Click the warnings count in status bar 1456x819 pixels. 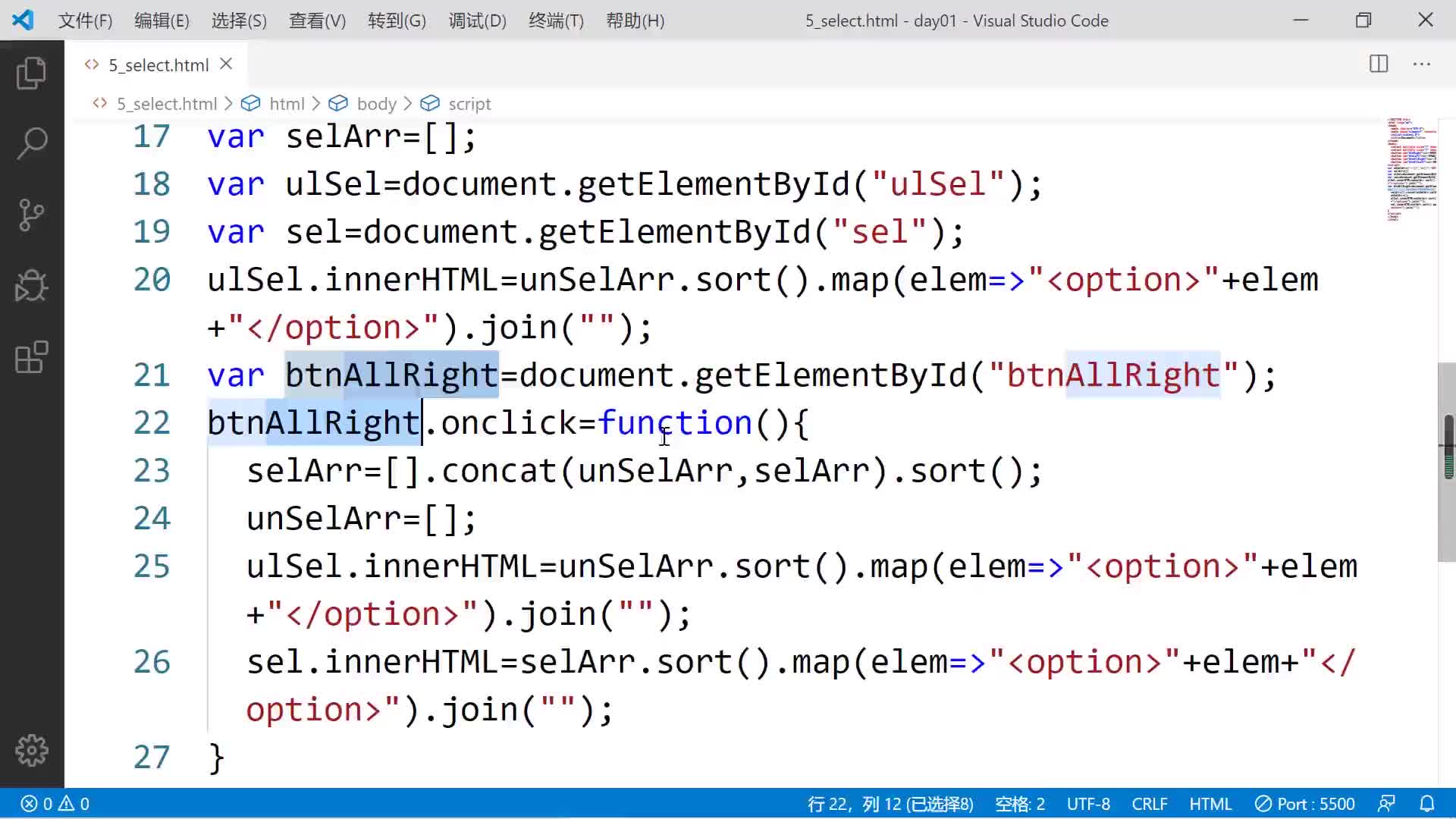74,804
